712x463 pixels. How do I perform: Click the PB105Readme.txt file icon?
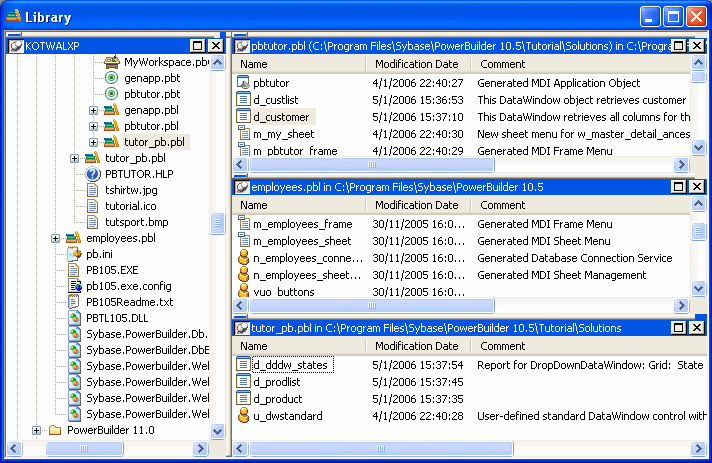[74, 302]
